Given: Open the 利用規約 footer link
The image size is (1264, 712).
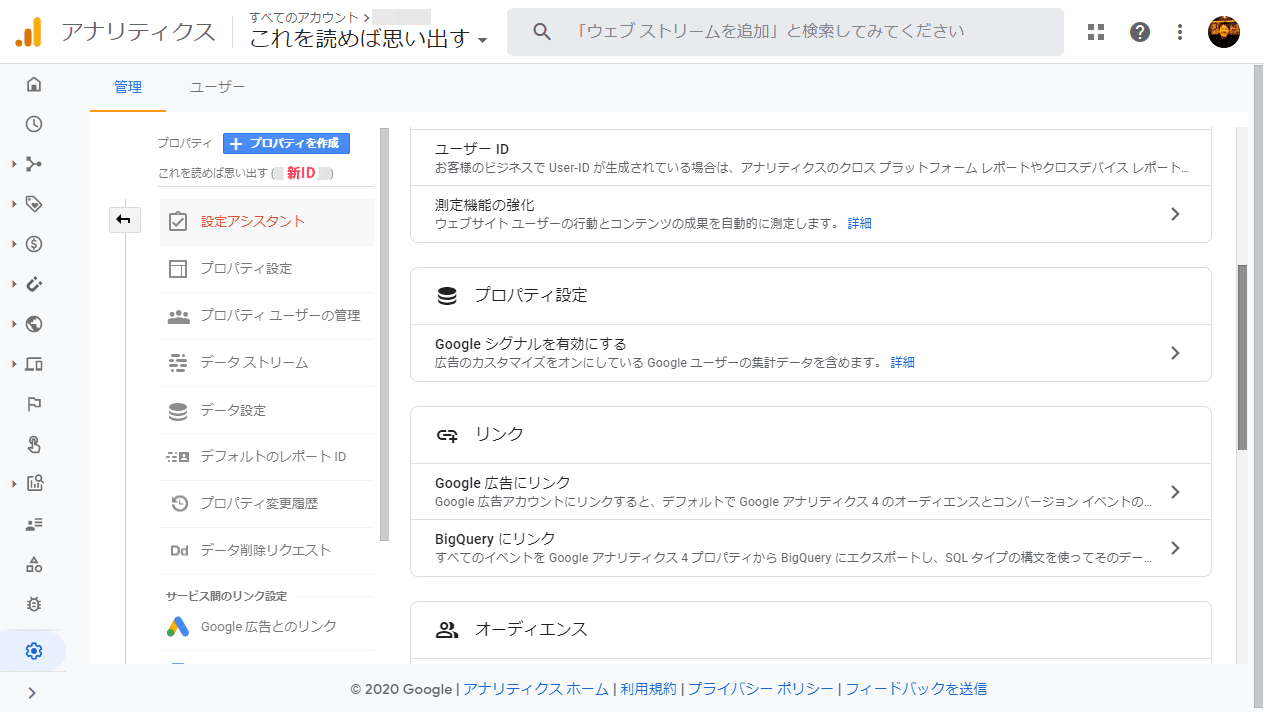Looking at the screenshot, I should coord(648,689).
